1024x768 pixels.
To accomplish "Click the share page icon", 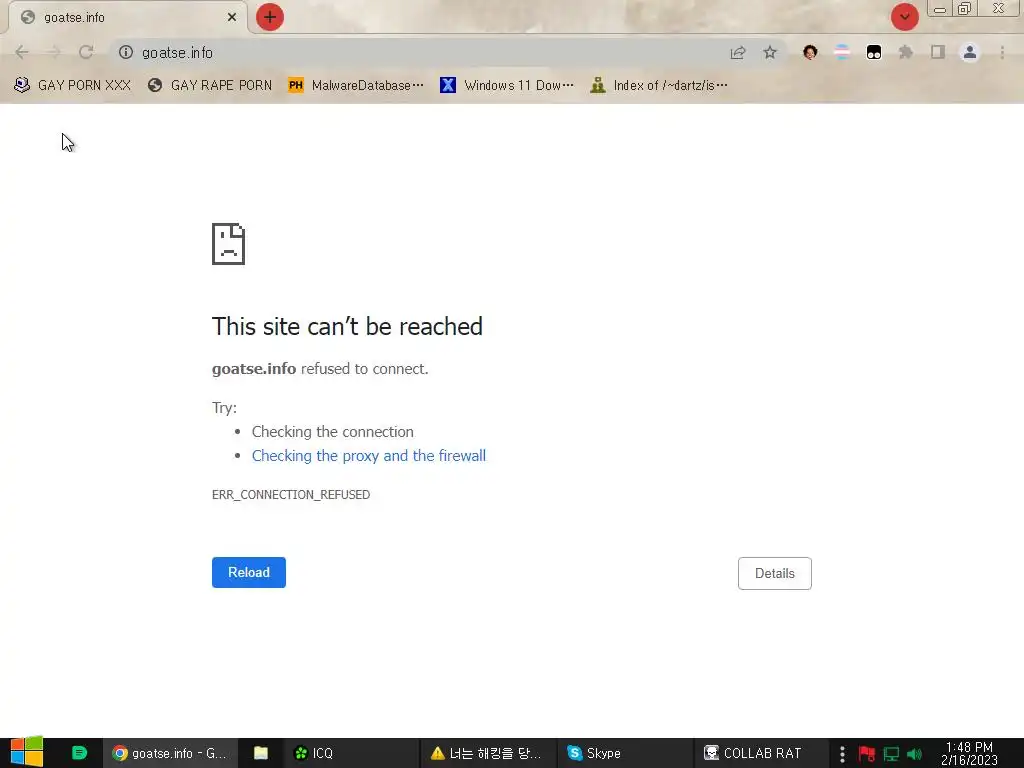I will (x=738, y=52).
